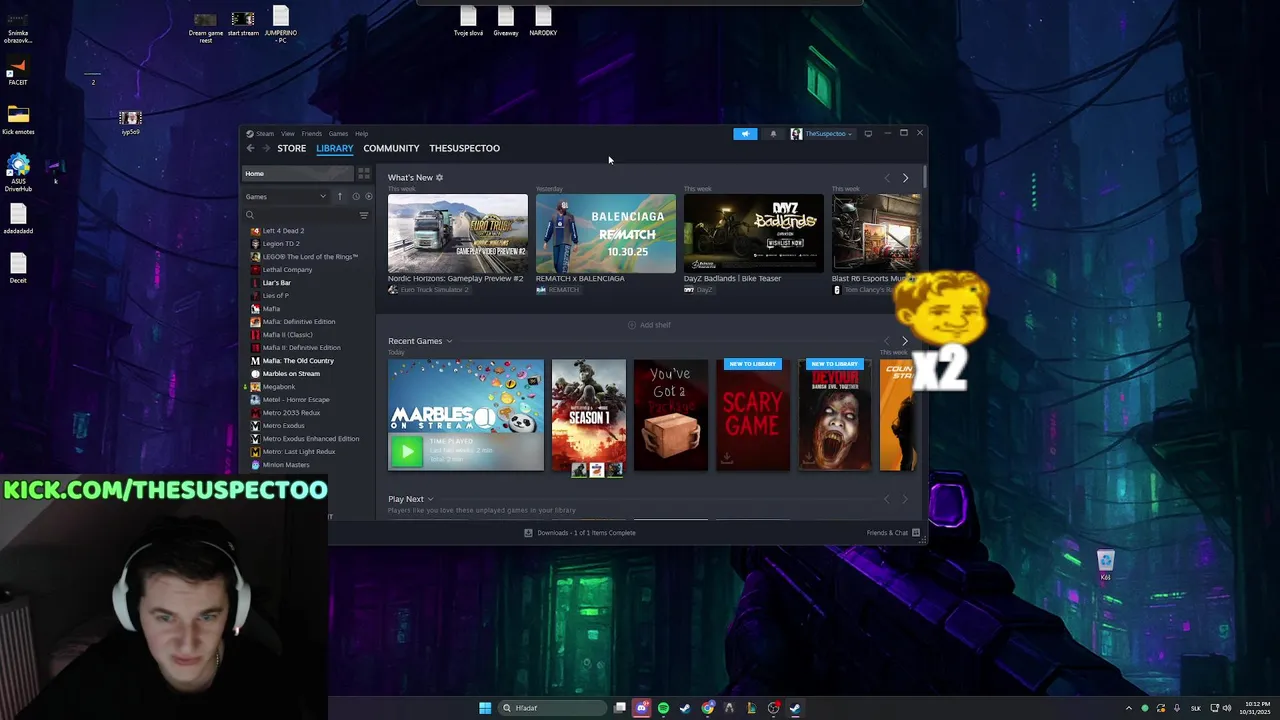Viewport: 1280px width, 720px height.
Task: Select the ASUS DriverHub desktop icon
Action: 18,172
